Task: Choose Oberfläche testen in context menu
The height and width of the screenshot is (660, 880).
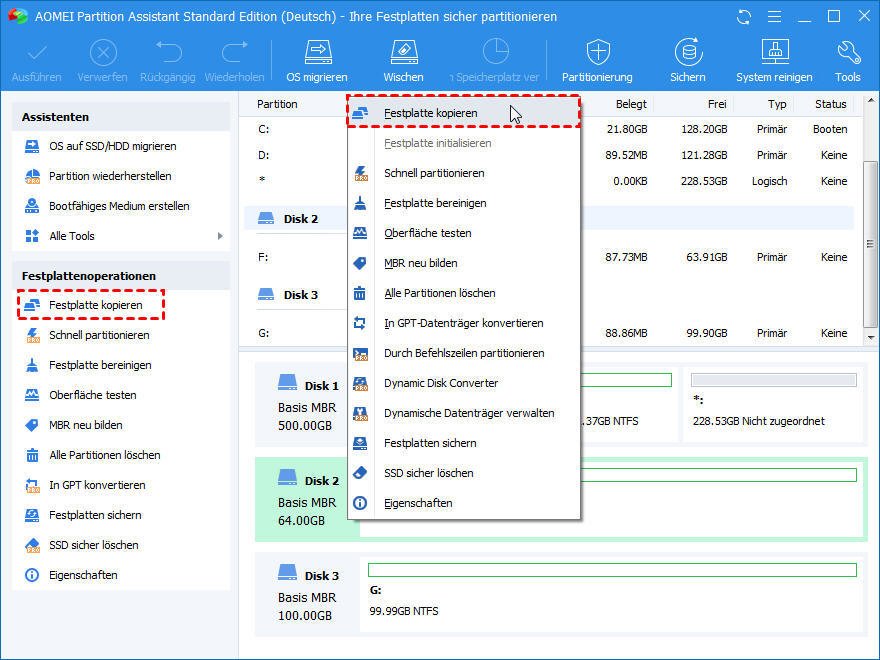Action: [464, 233]
